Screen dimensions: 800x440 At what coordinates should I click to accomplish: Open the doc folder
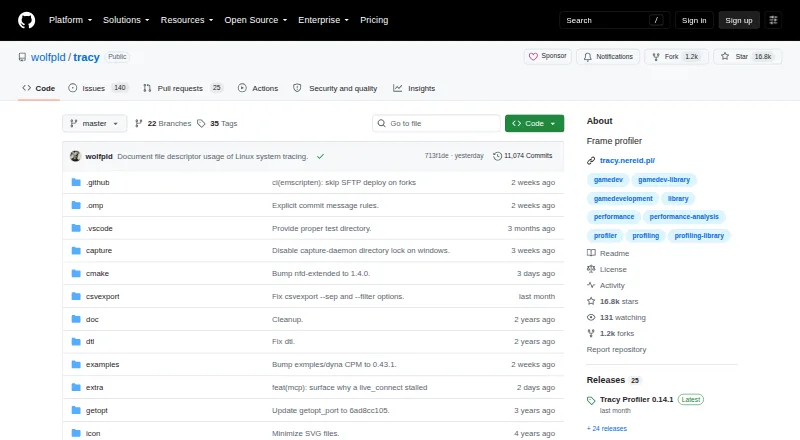[92, 320]
